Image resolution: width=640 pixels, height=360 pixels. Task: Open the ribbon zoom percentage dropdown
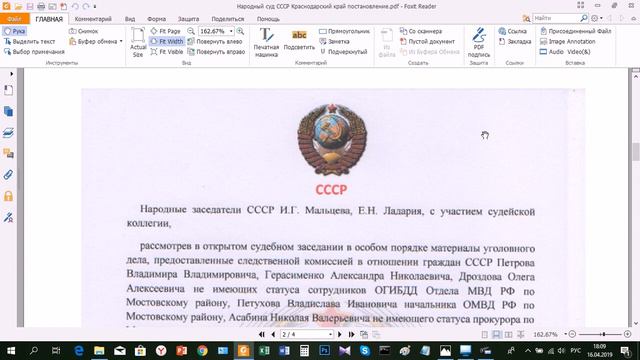pos(231,31)
